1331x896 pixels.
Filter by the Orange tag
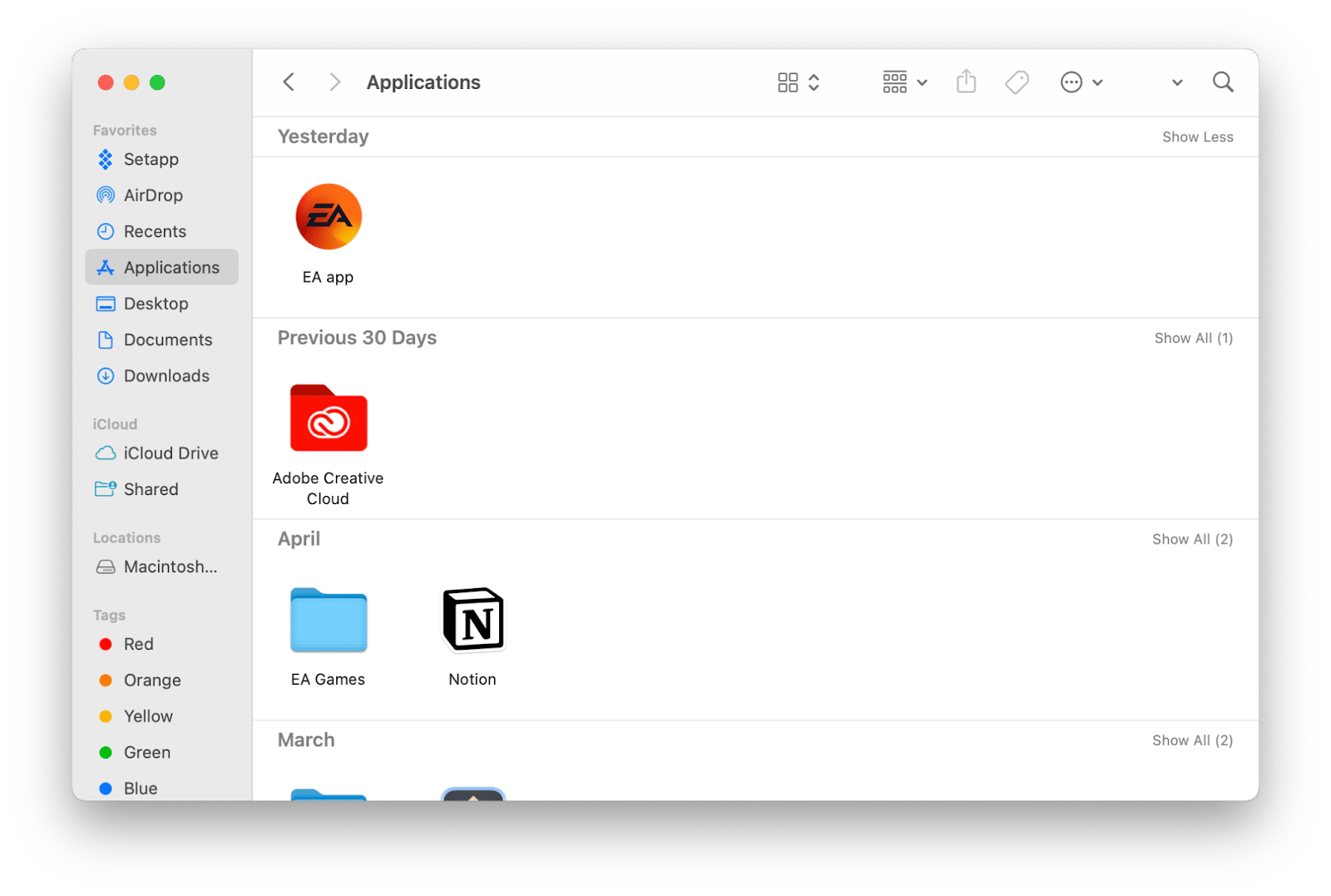click(x=161, y=680)
